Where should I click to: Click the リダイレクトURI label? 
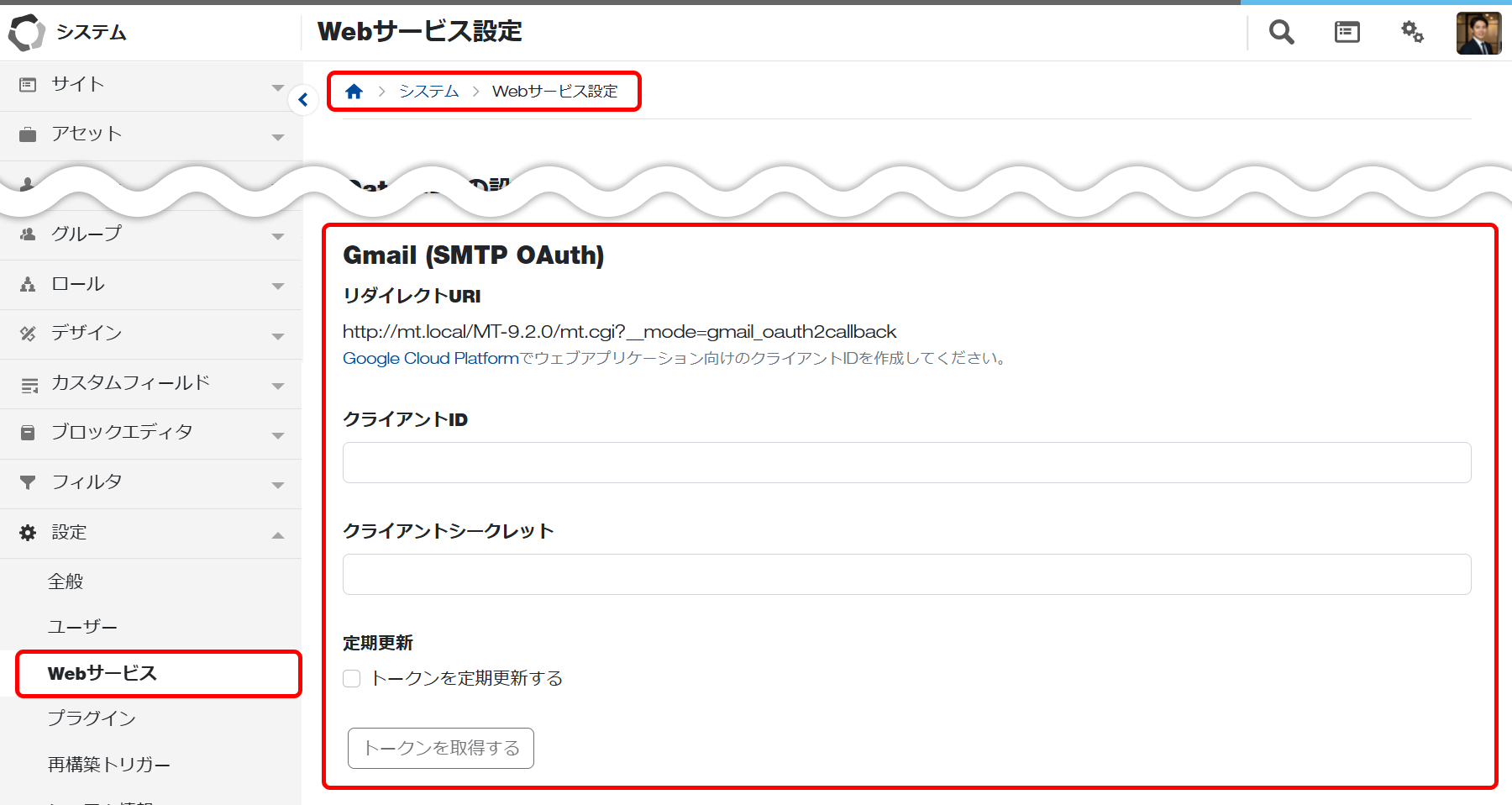click(x=412, y=296)
